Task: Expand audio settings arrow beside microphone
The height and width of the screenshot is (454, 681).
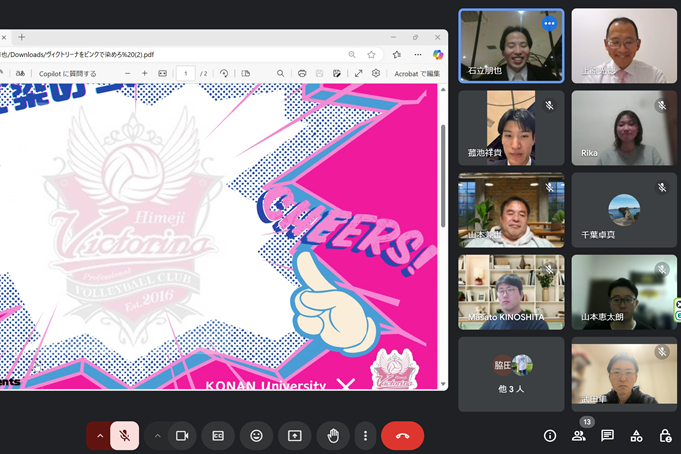Action: pos(99,436)
